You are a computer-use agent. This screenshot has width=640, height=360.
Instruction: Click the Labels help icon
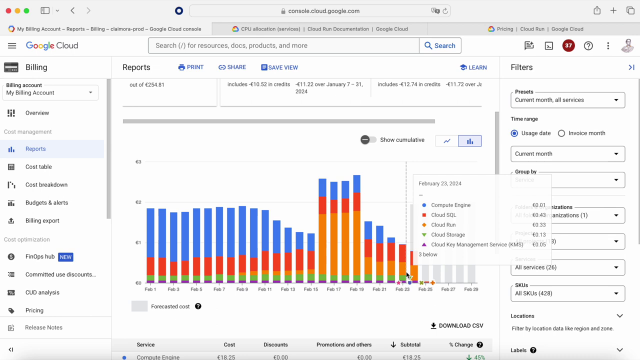coord(533,350)
